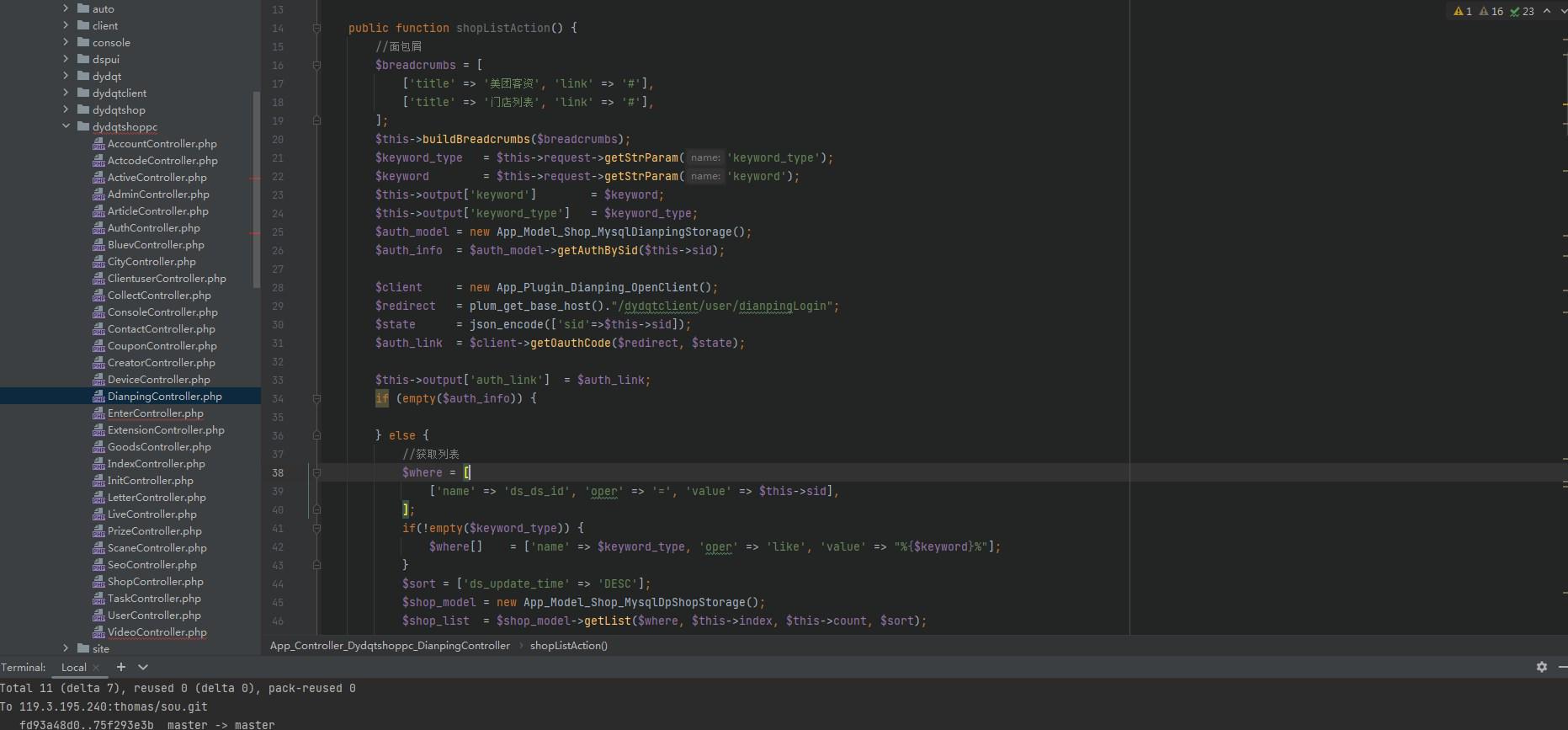This screenshot has height=730, width=1568.
Task: Click the folder icon of dspui
Action: (x=83, y=59)
